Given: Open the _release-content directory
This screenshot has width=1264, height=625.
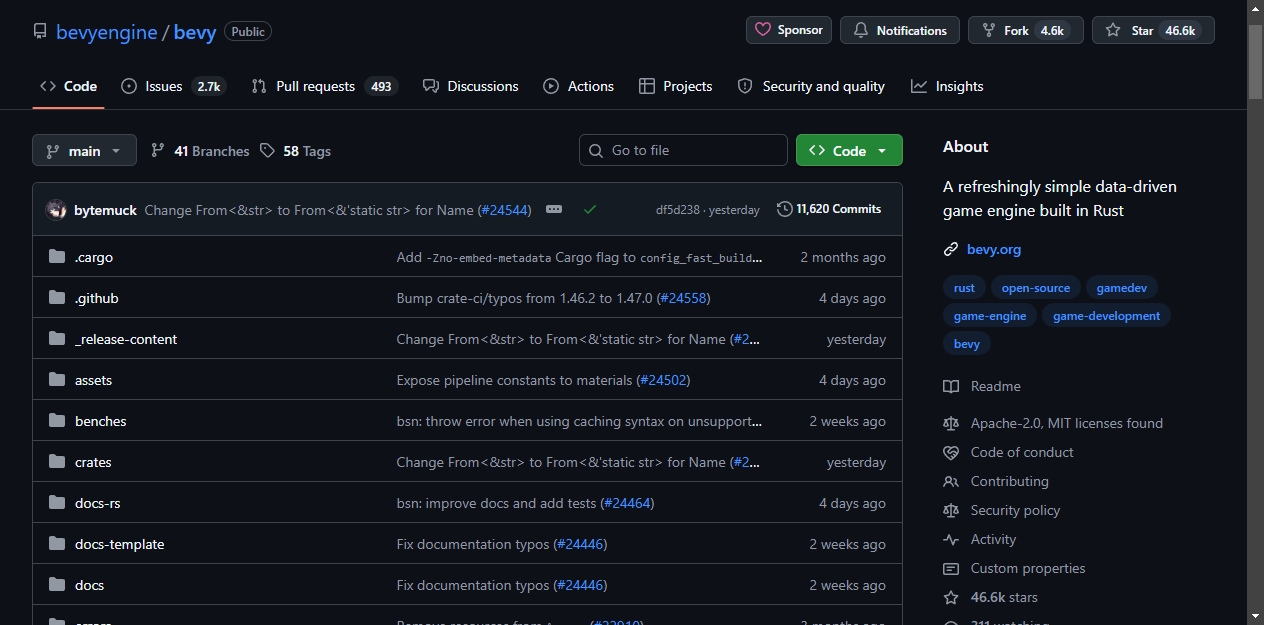Looking at the screenshot, I should point(126,339).
